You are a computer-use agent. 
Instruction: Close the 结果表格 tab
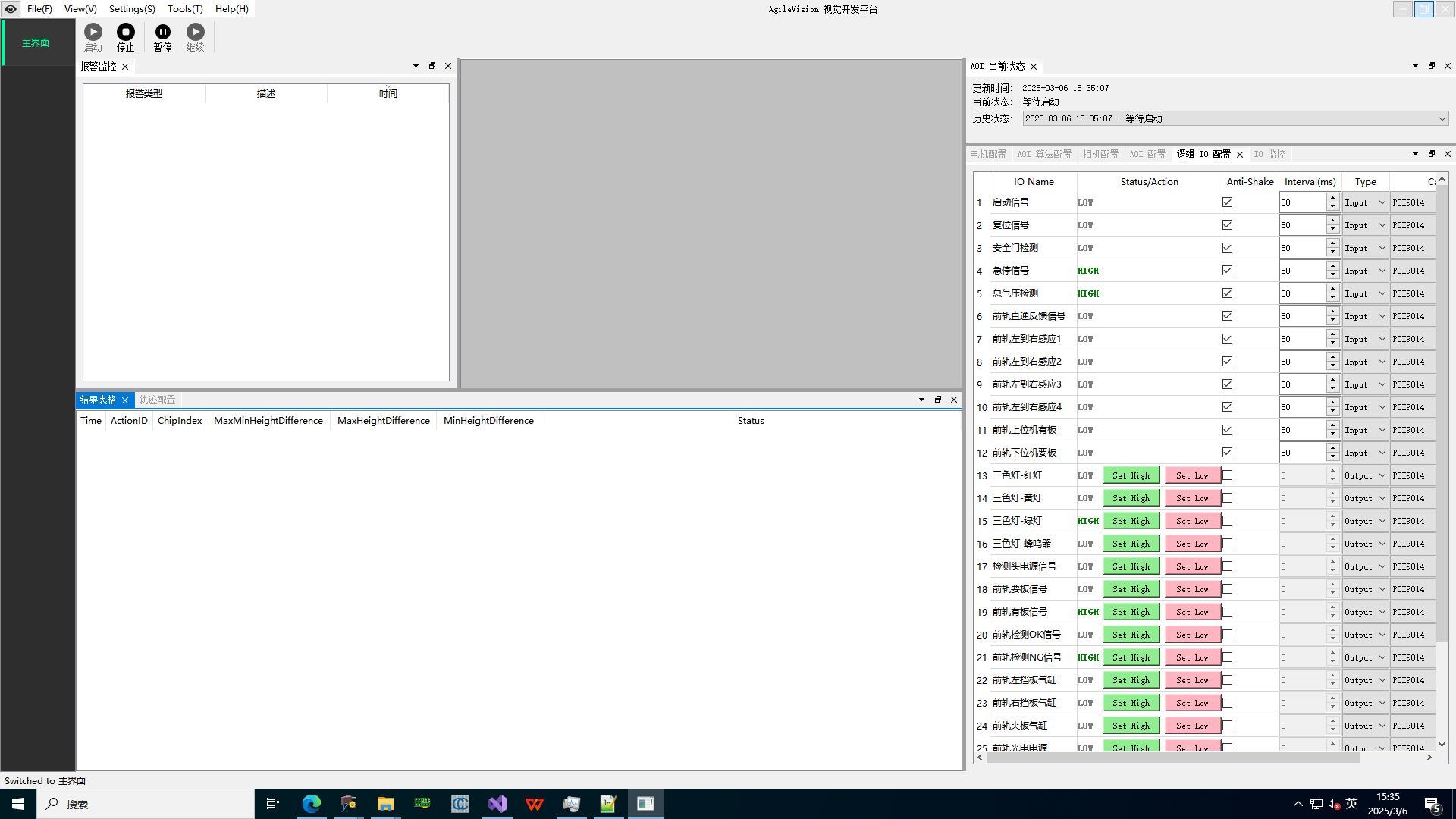(125, 400)
